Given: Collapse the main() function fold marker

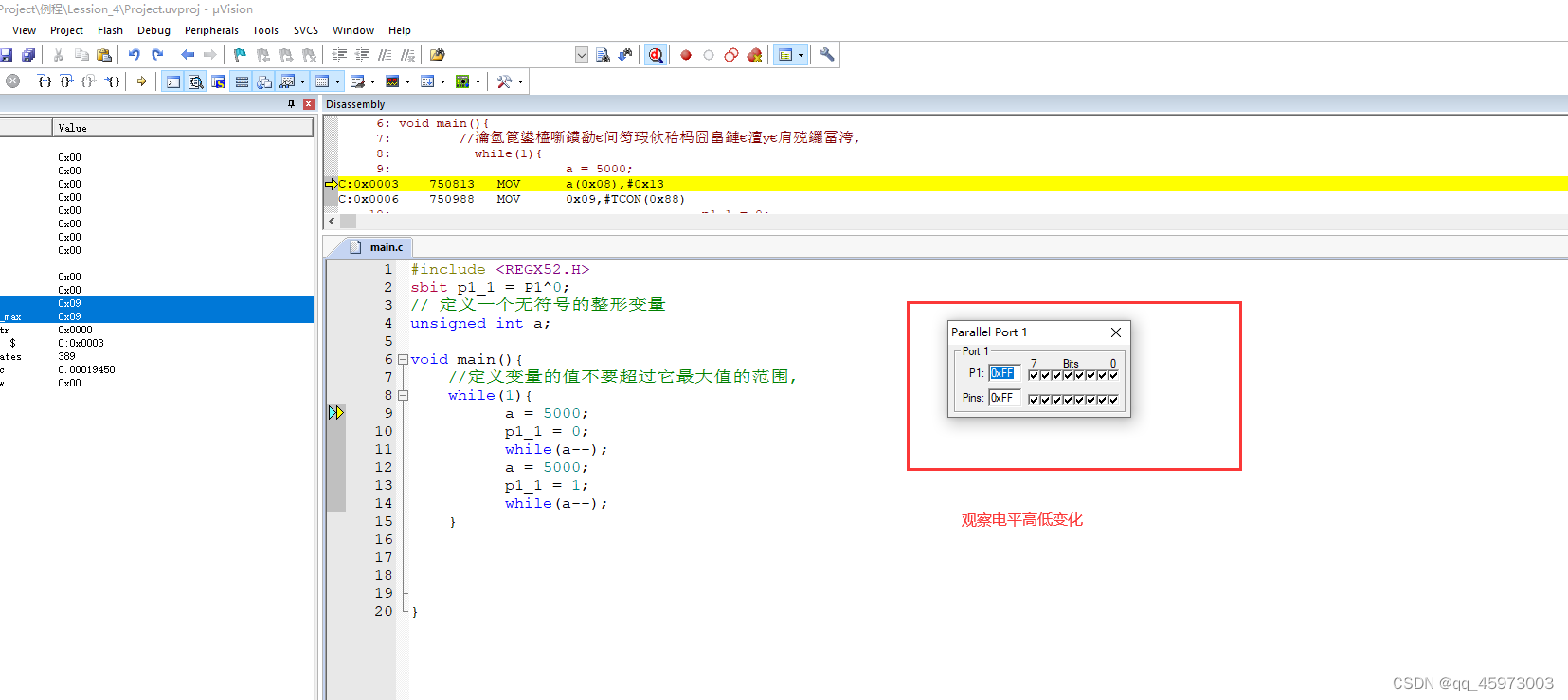Looking at the screenshot, I should [403, 360].
